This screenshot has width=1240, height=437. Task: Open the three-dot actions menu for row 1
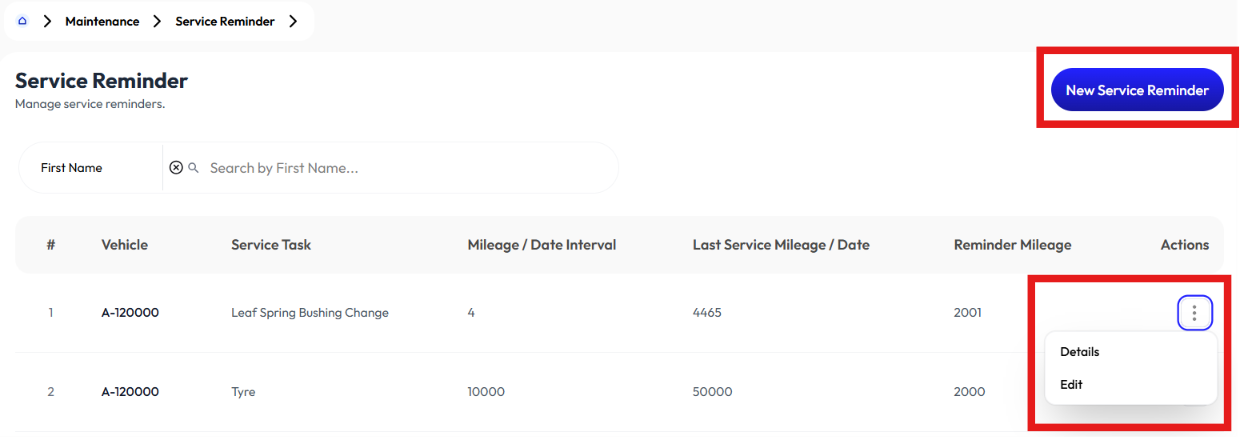pyautogui.click(x=1194, y=313)
